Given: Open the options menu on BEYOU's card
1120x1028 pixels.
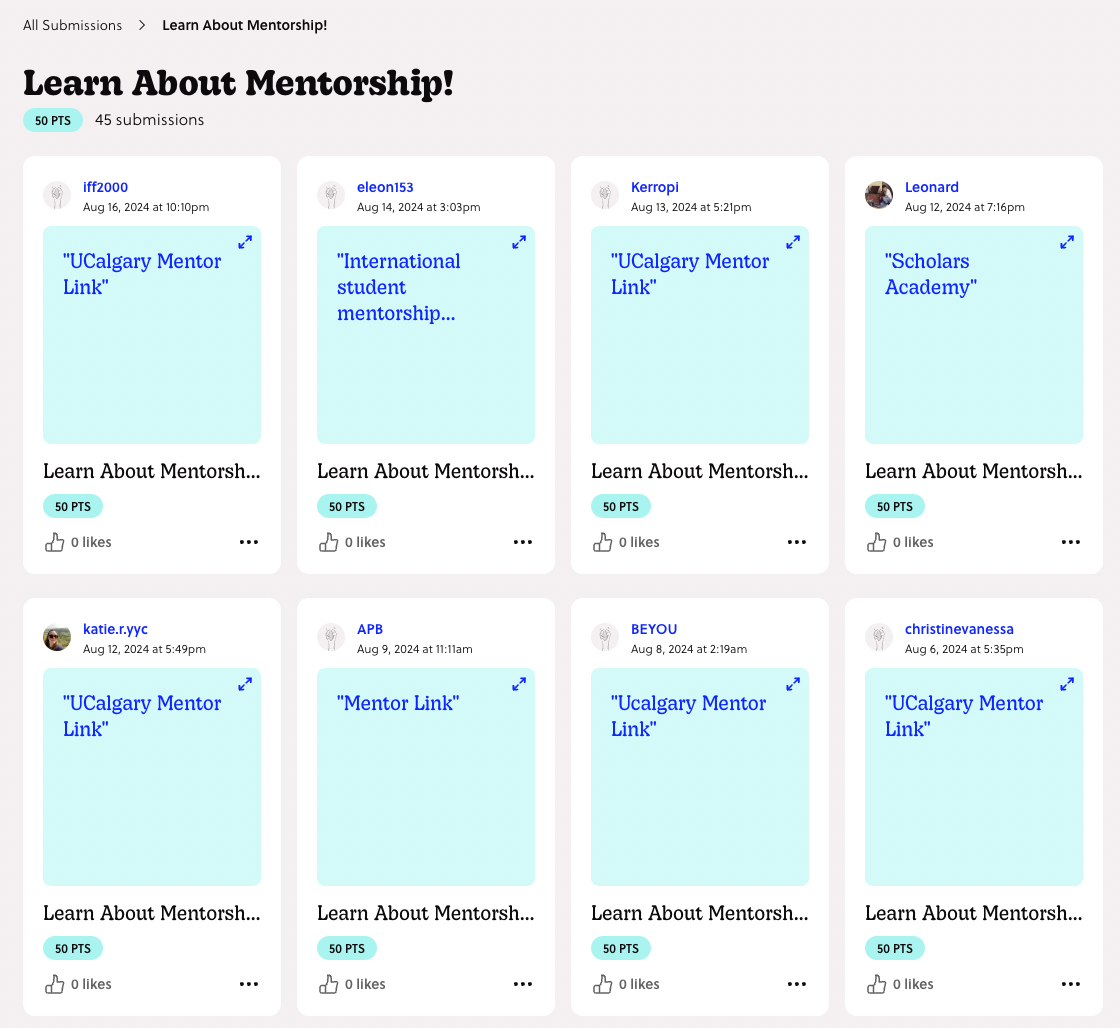Looking at the screenshot, I should (797, 983).
